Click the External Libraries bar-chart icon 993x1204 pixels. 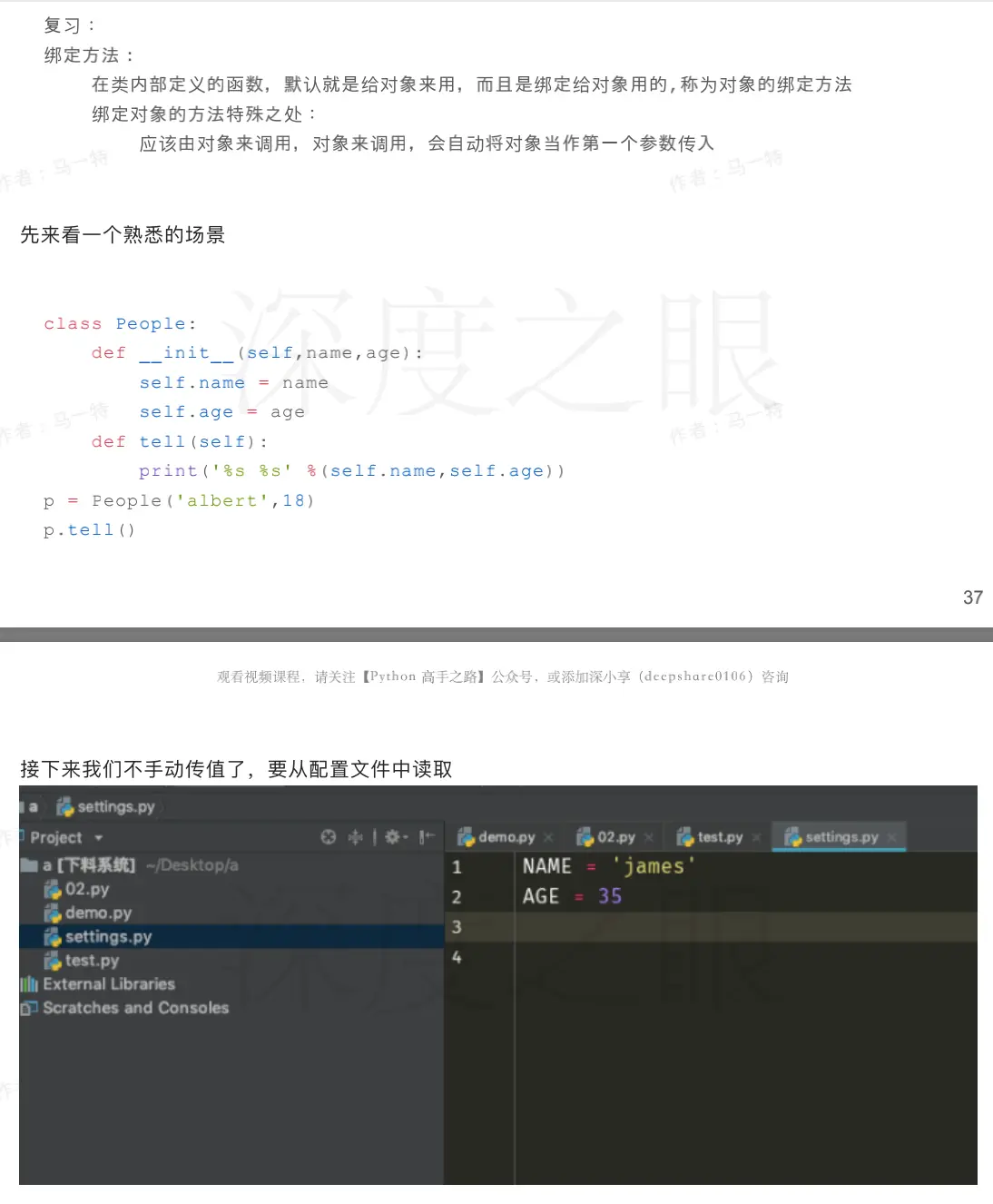29,984
